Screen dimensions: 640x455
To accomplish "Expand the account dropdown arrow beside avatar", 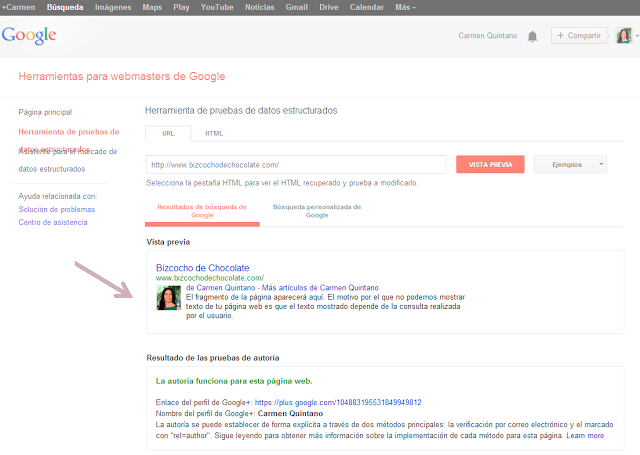I will tap(637, 36).
